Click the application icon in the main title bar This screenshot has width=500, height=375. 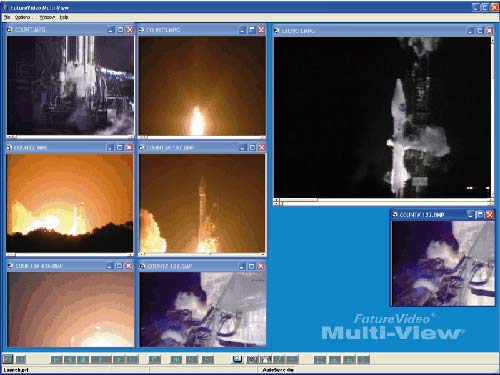pyautogui.click(x=5, y=7)
